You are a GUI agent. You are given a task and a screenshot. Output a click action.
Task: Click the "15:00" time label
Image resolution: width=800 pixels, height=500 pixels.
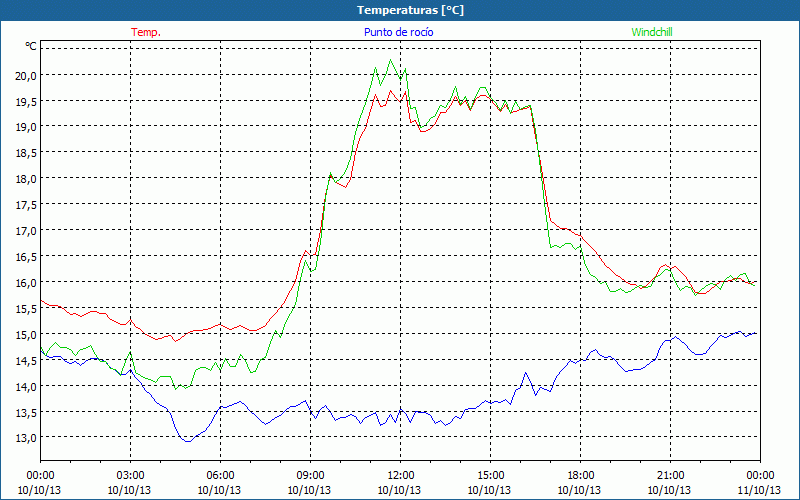(x=491, y=476)
